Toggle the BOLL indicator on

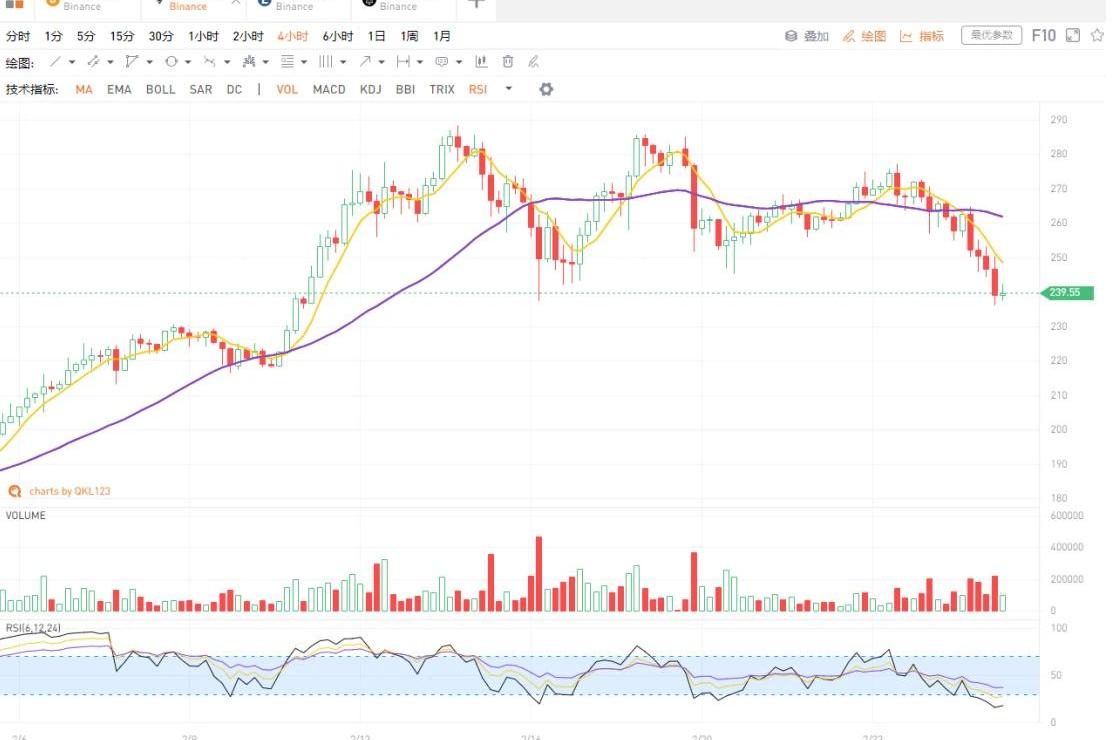(160, 89)
